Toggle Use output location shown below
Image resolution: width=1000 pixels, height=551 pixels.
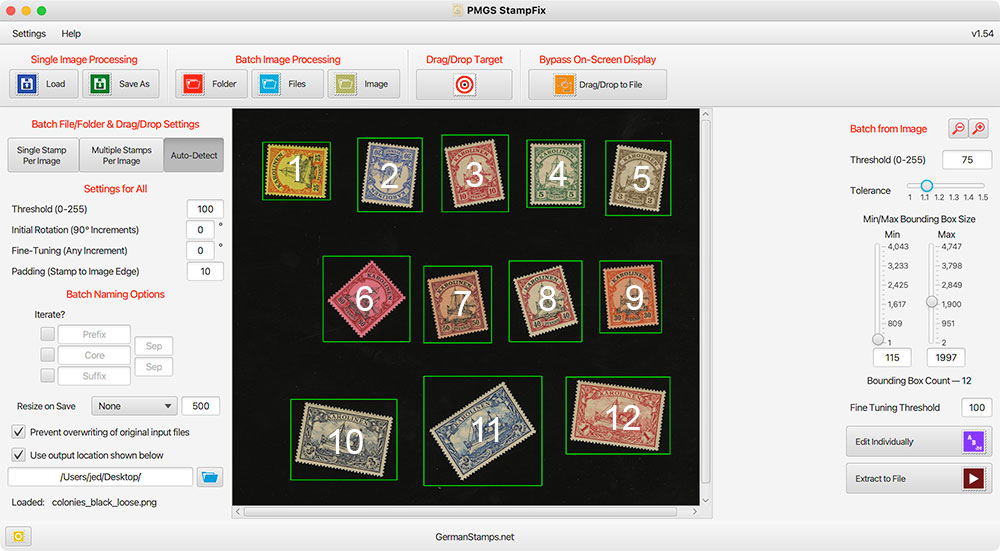[x=18, y=455]
